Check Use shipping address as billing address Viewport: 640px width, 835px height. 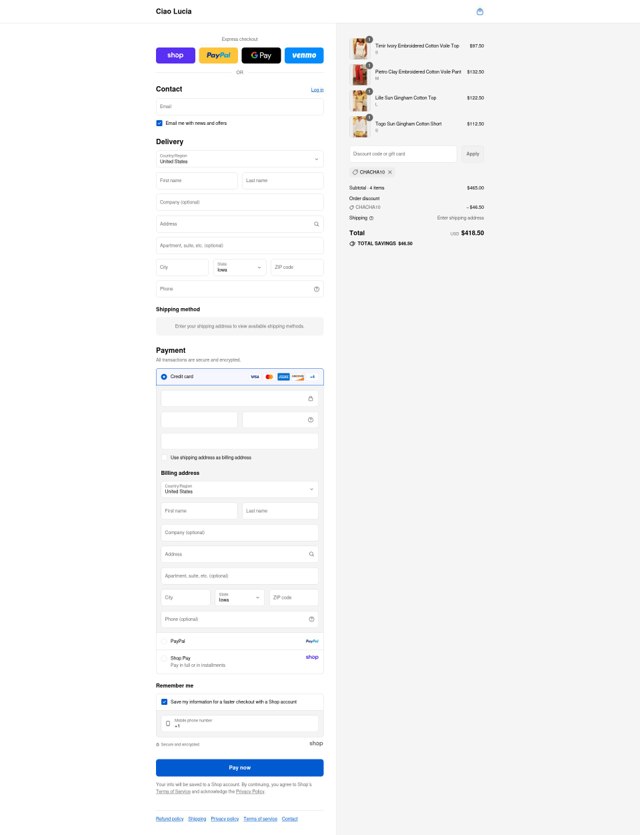pyautogui.click(x=165, y=457)
